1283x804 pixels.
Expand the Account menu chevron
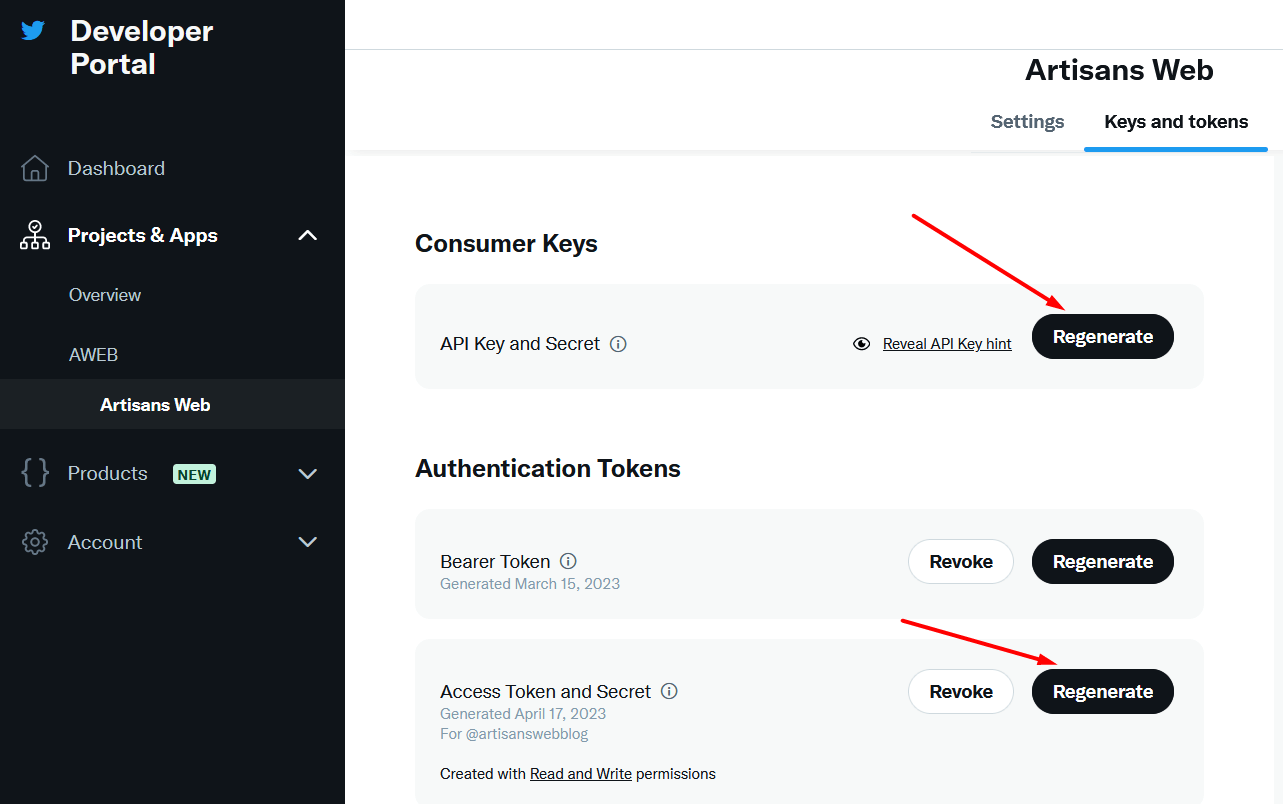[308, 542]
